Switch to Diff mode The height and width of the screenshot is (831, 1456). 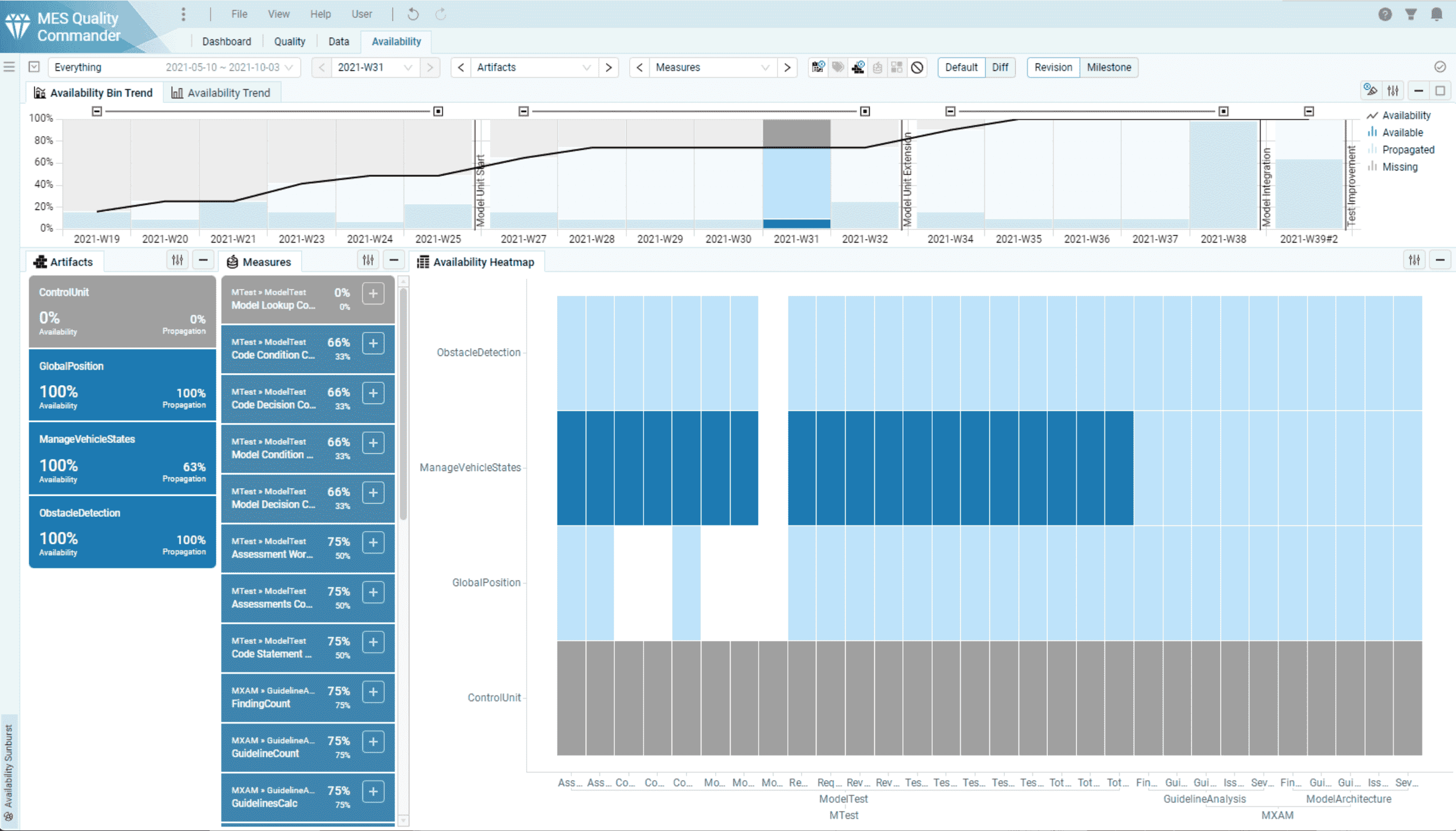(x=1000, y=68)
